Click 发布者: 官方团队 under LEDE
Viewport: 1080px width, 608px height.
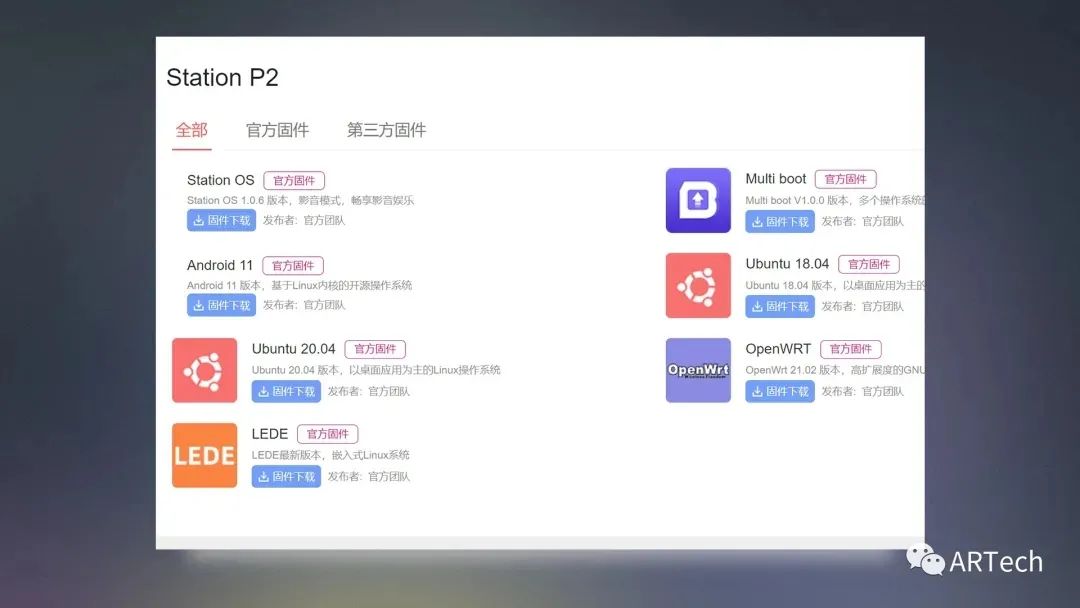tap(368, 476)
